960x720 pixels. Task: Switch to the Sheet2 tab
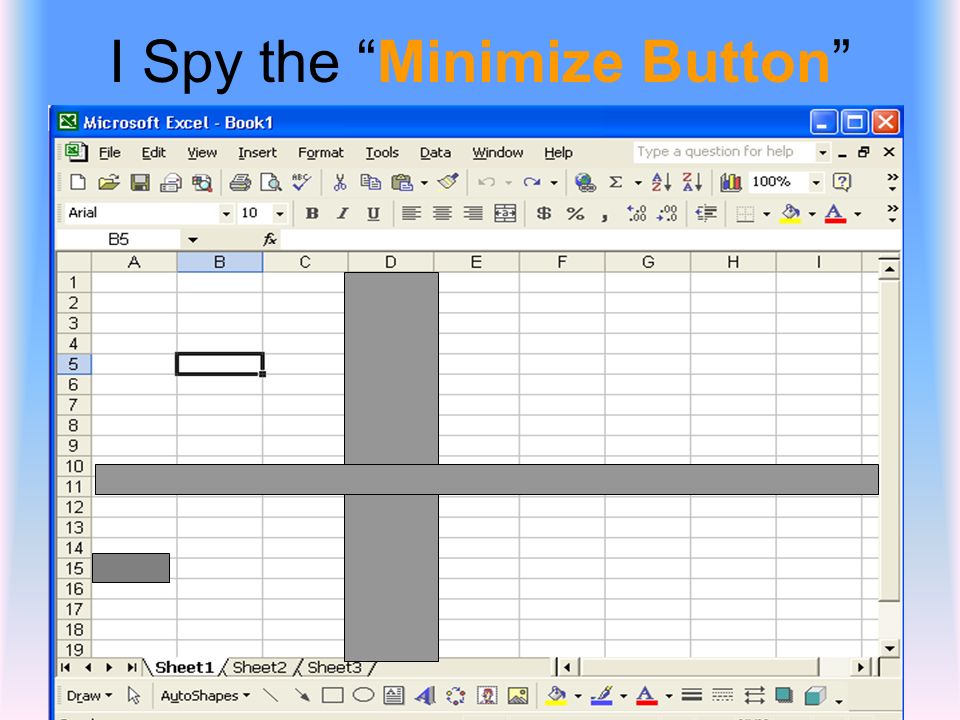click(260, 667)
